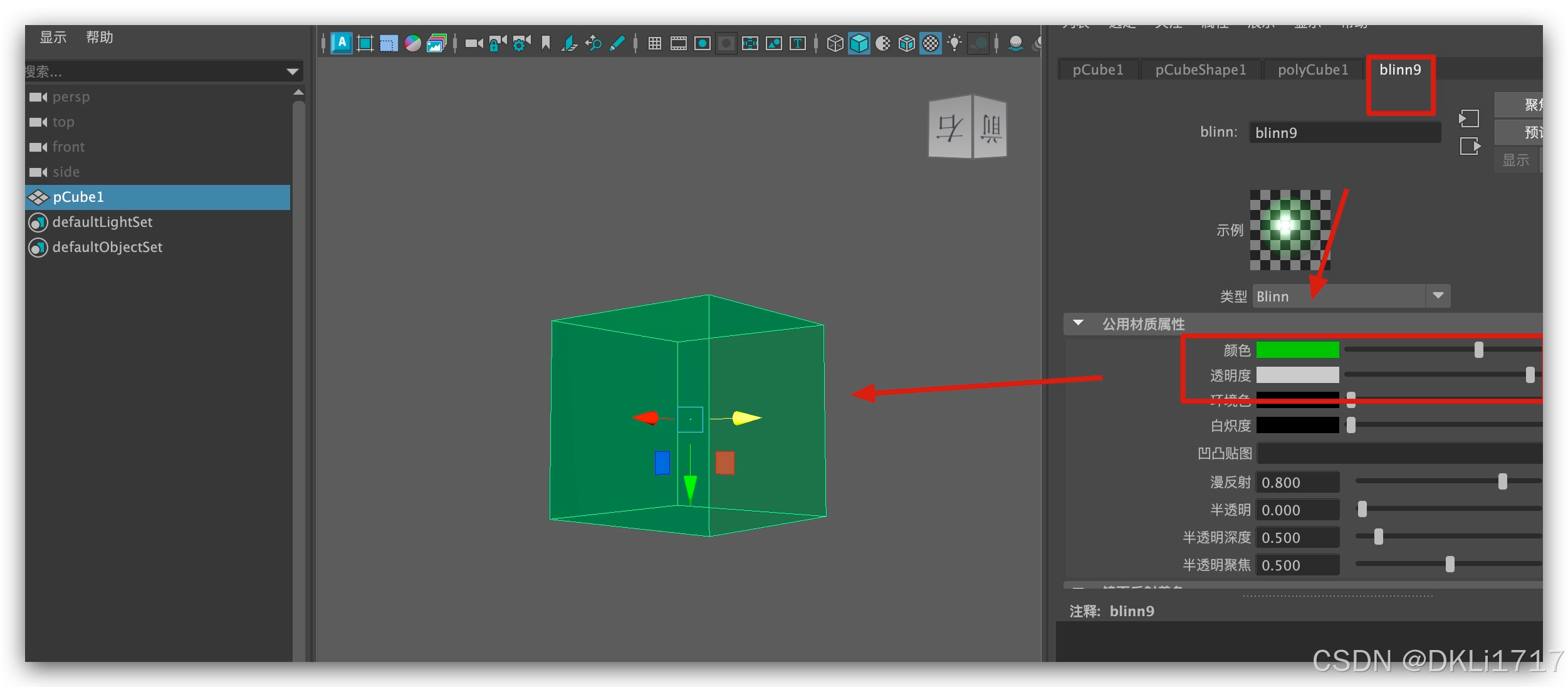Toggle the viewport grid icon
This screenshot has width=1568, height=687.
pyautogui.click(x=655, y=43)
